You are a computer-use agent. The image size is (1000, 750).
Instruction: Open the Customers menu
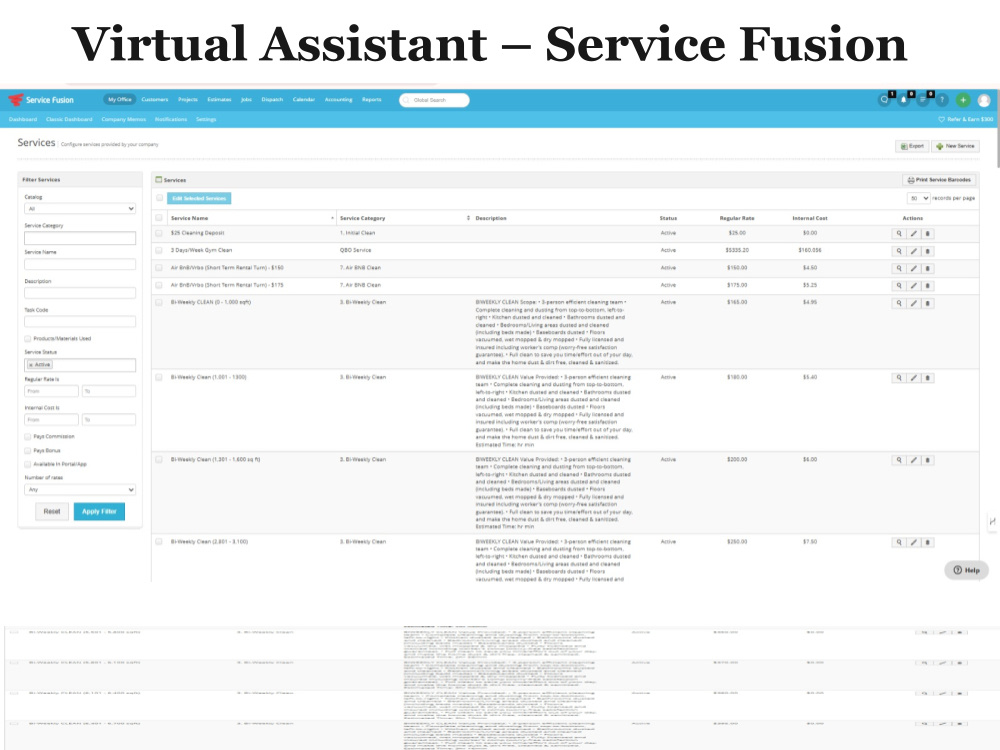pos(155,99)
